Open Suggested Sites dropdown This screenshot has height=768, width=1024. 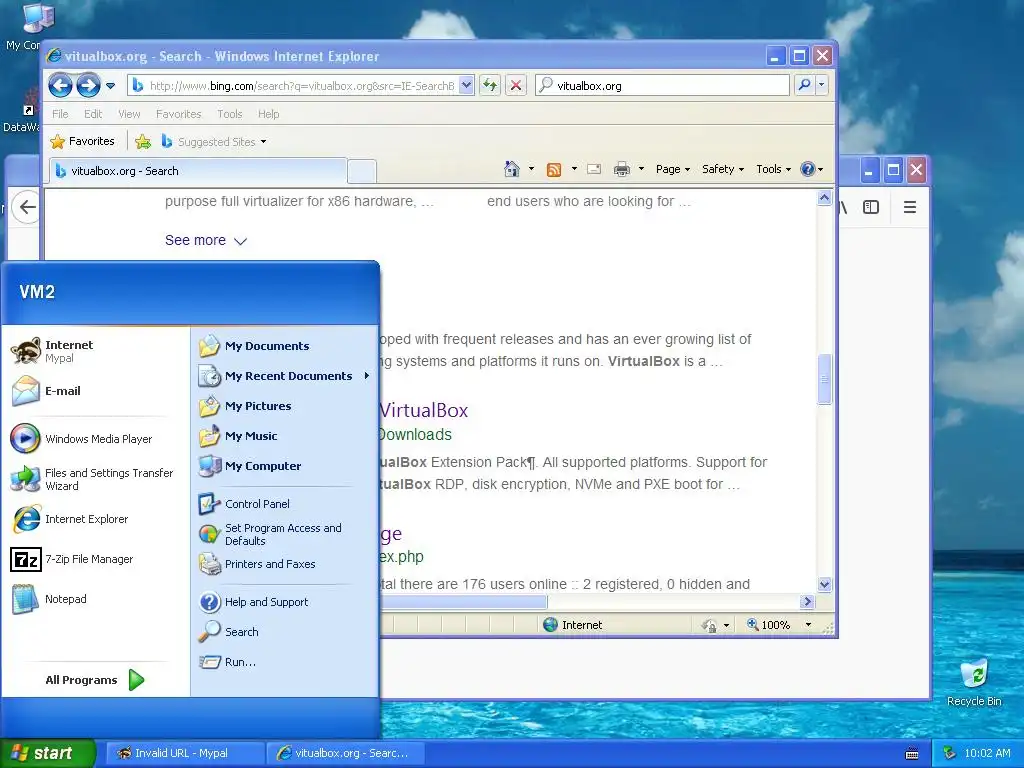(x=214, y=141)
